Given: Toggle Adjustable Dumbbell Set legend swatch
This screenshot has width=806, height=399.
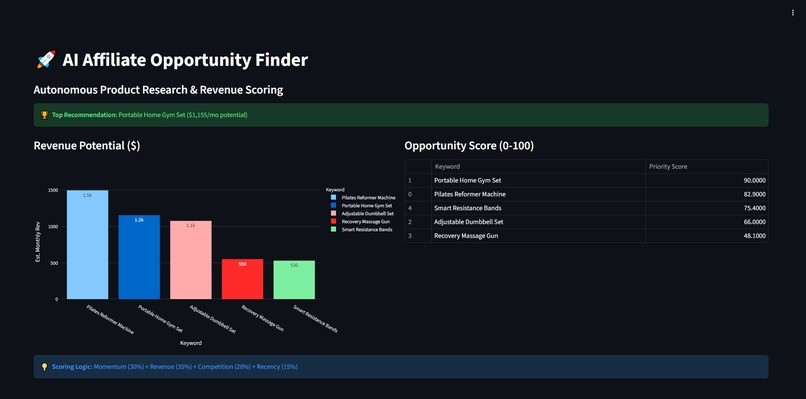Looking at the screenshot, I should click(x=334, y=213).
